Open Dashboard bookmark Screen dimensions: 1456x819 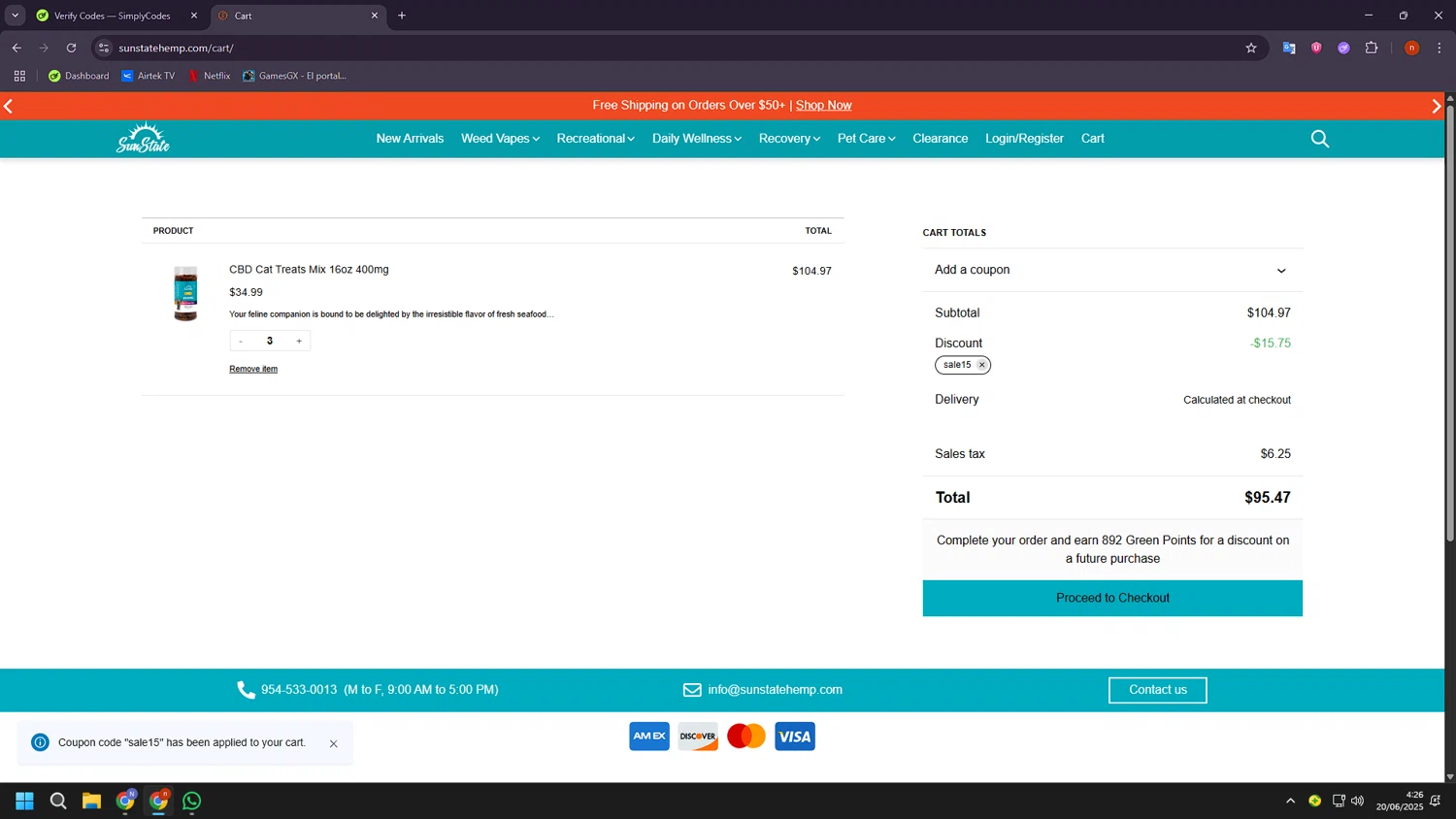point(79,76)
